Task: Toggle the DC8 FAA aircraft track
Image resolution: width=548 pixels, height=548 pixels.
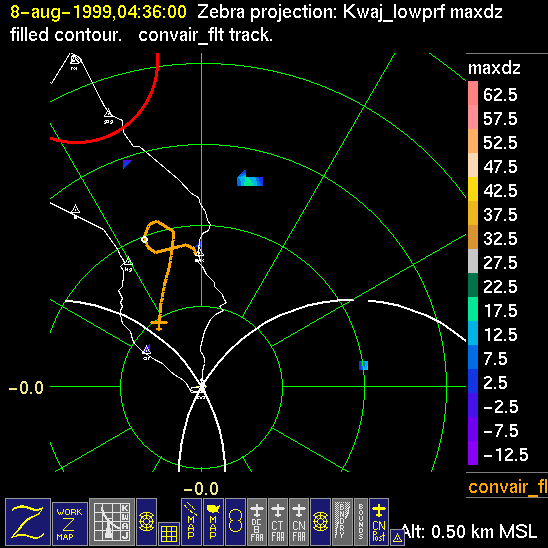Action: 257,522
